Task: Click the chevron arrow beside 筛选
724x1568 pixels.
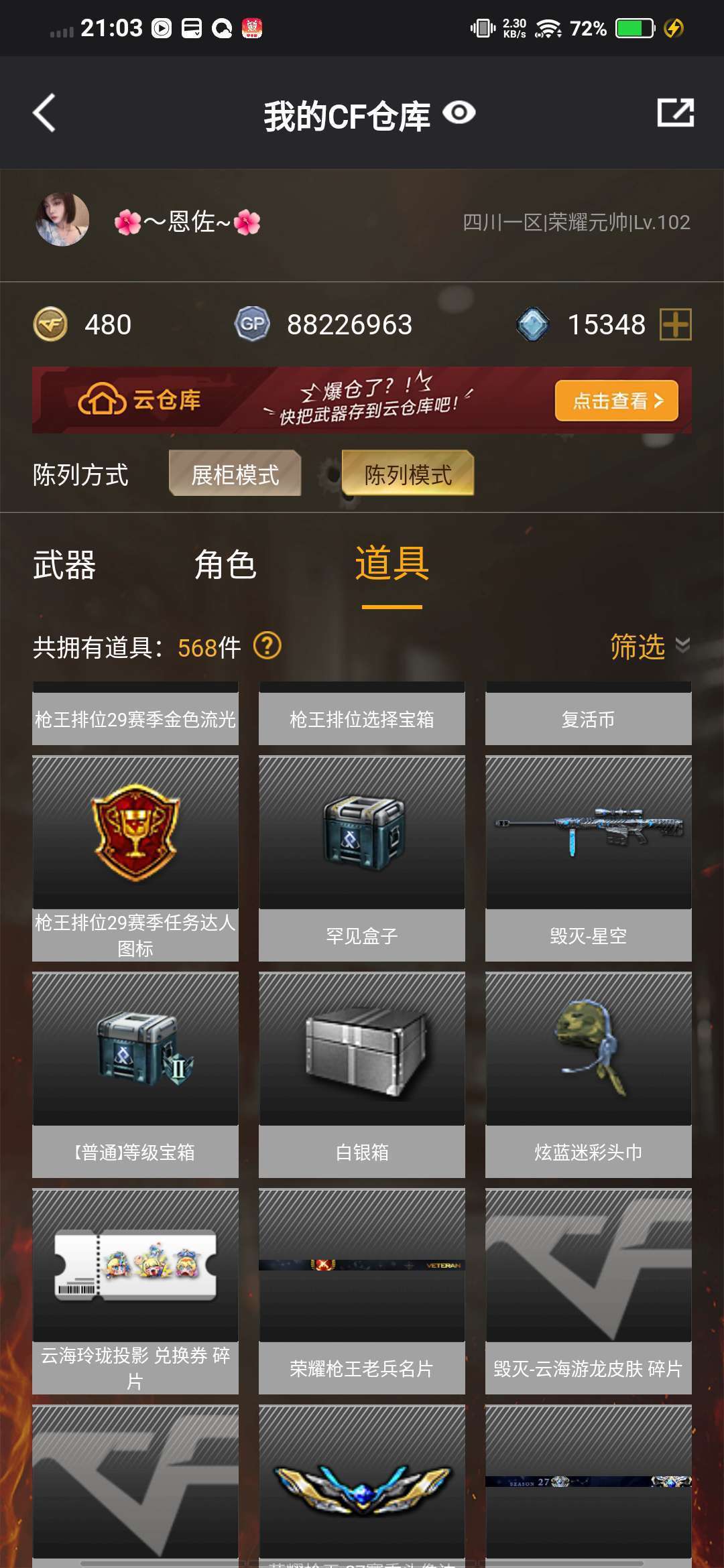Action: click(x=682, y=645)
